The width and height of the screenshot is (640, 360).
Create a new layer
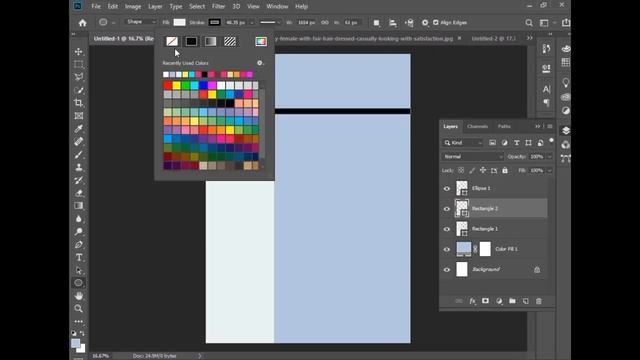pyautogui.click(x=525, y=301)
